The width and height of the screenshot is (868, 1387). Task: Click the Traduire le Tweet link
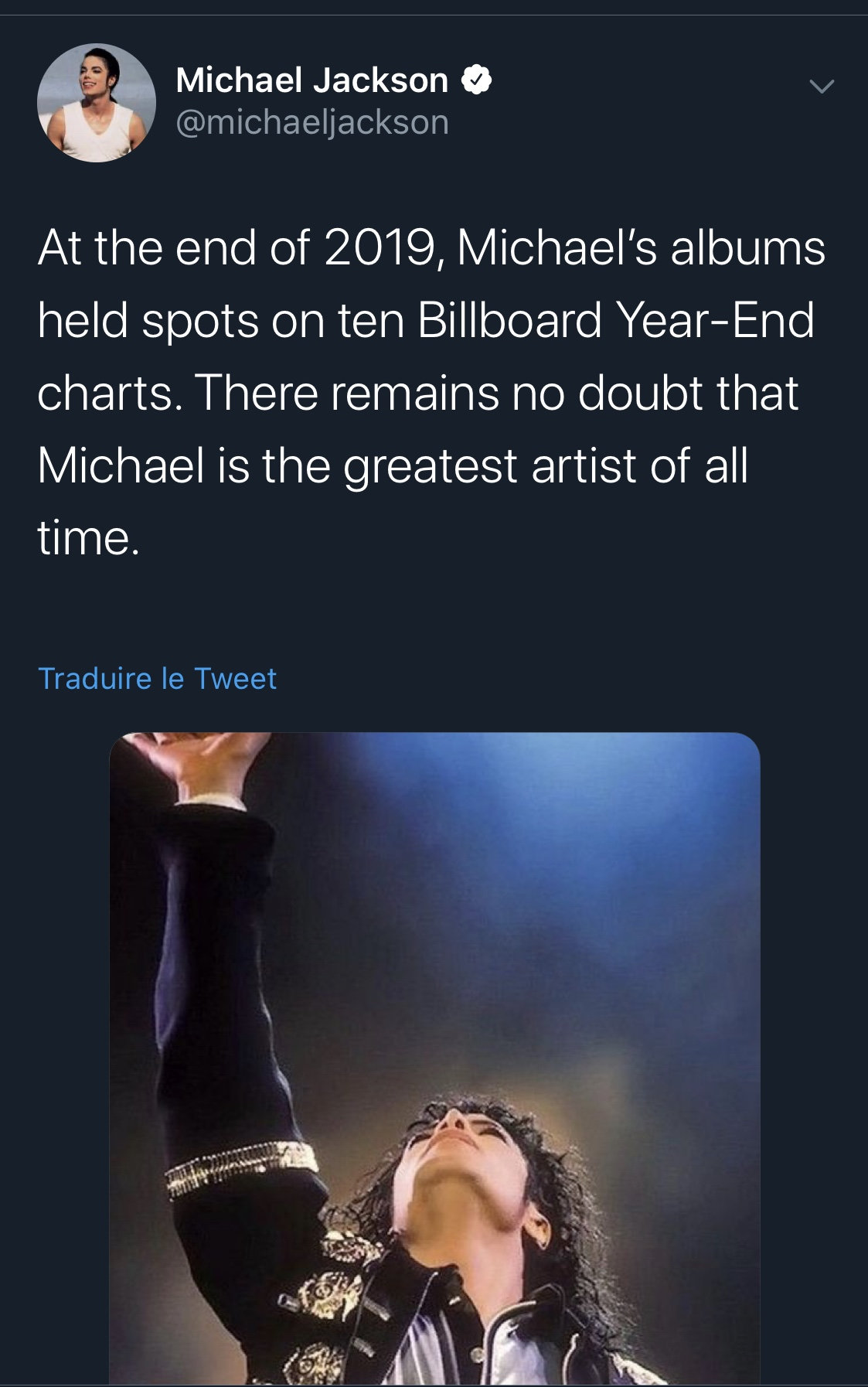pos(157,678)
